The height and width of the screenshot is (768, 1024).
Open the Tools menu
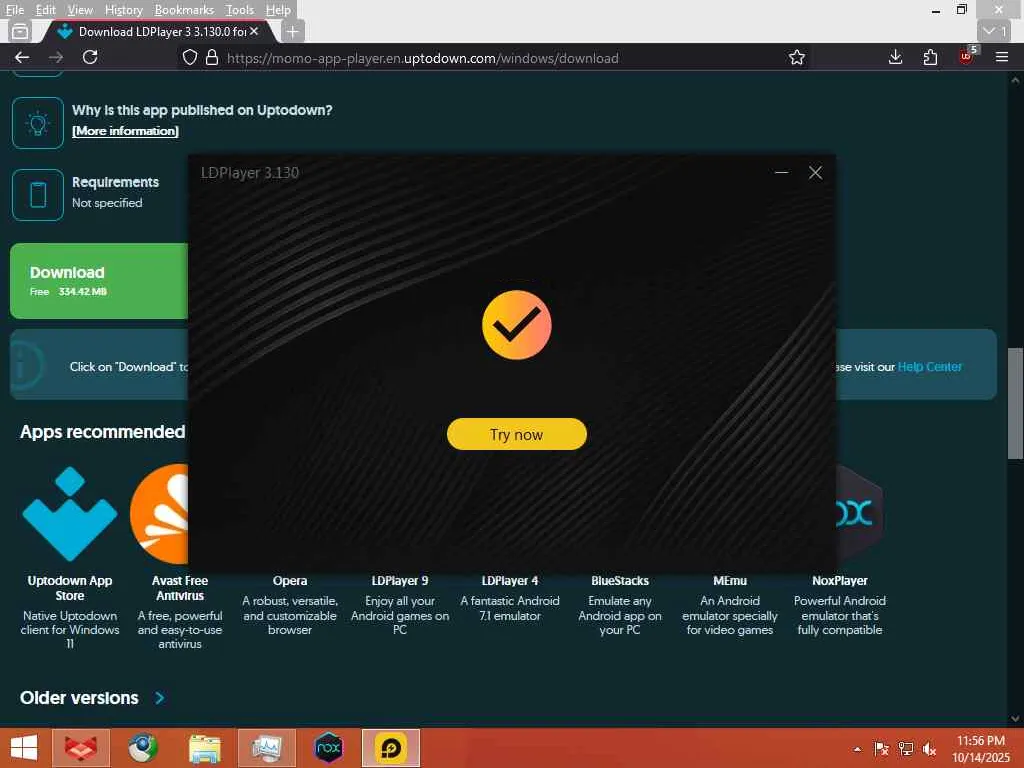[240, 10]
